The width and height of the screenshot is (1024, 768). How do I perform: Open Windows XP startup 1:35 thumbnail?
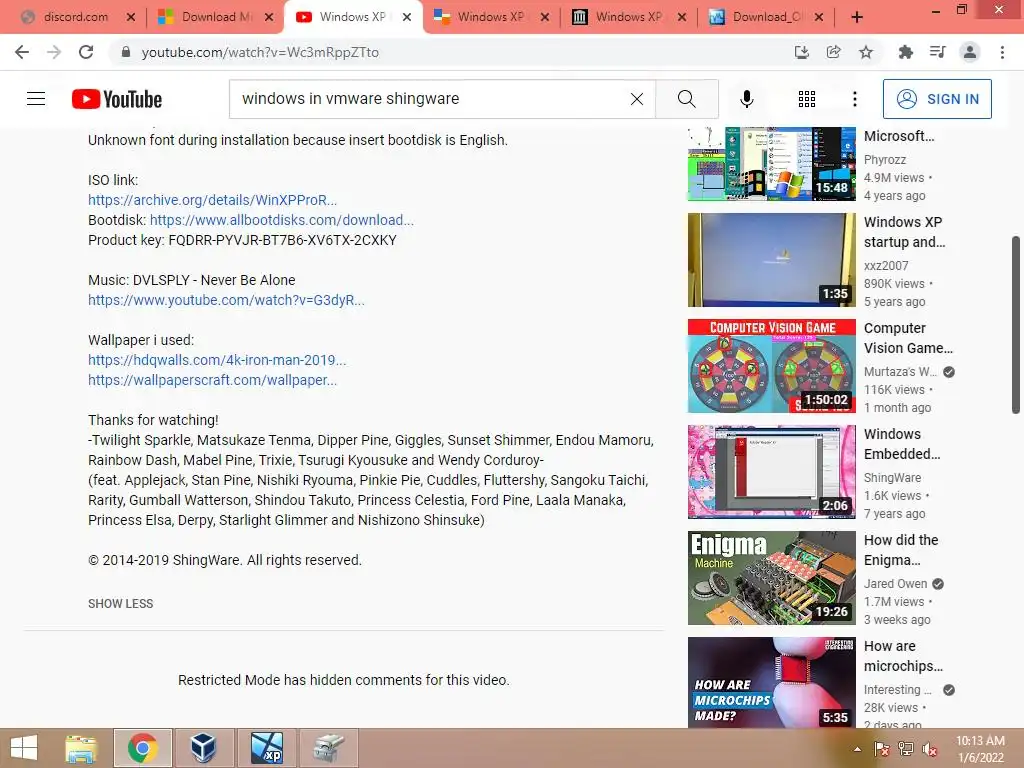pyautogui.click(x=771, y=260)
